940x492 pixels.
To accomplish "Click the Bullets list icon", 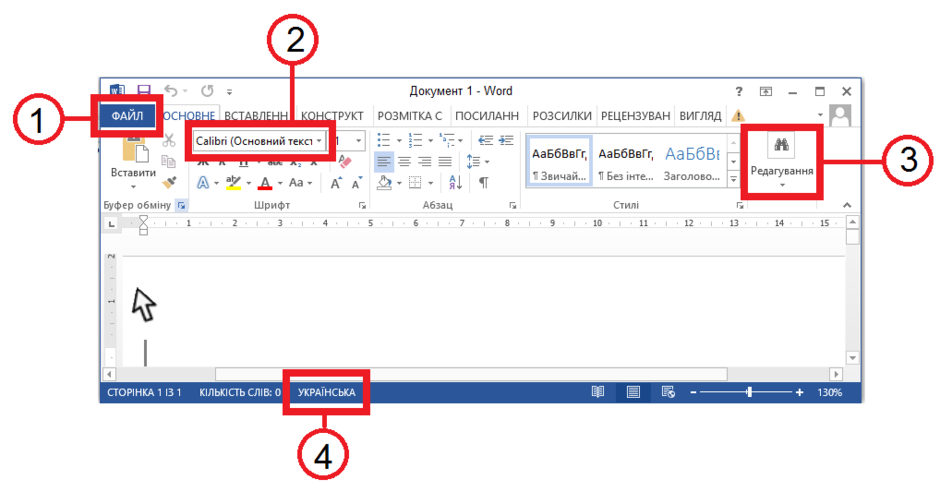I will coord(384,140).
